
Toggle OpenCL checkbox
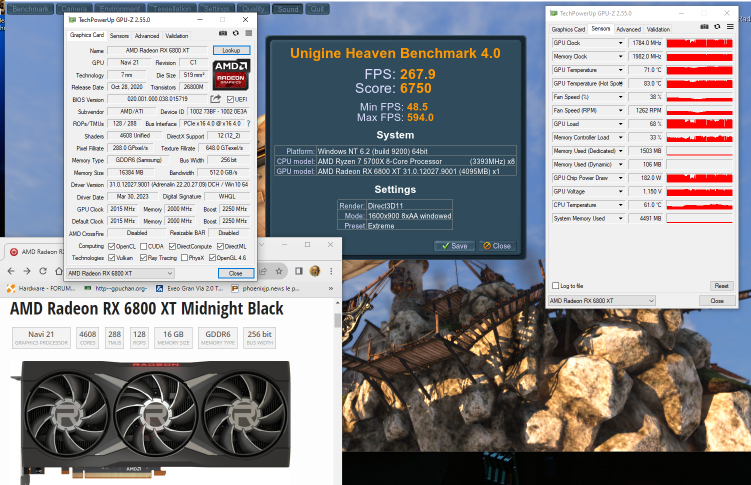click(x=112, y=247)
